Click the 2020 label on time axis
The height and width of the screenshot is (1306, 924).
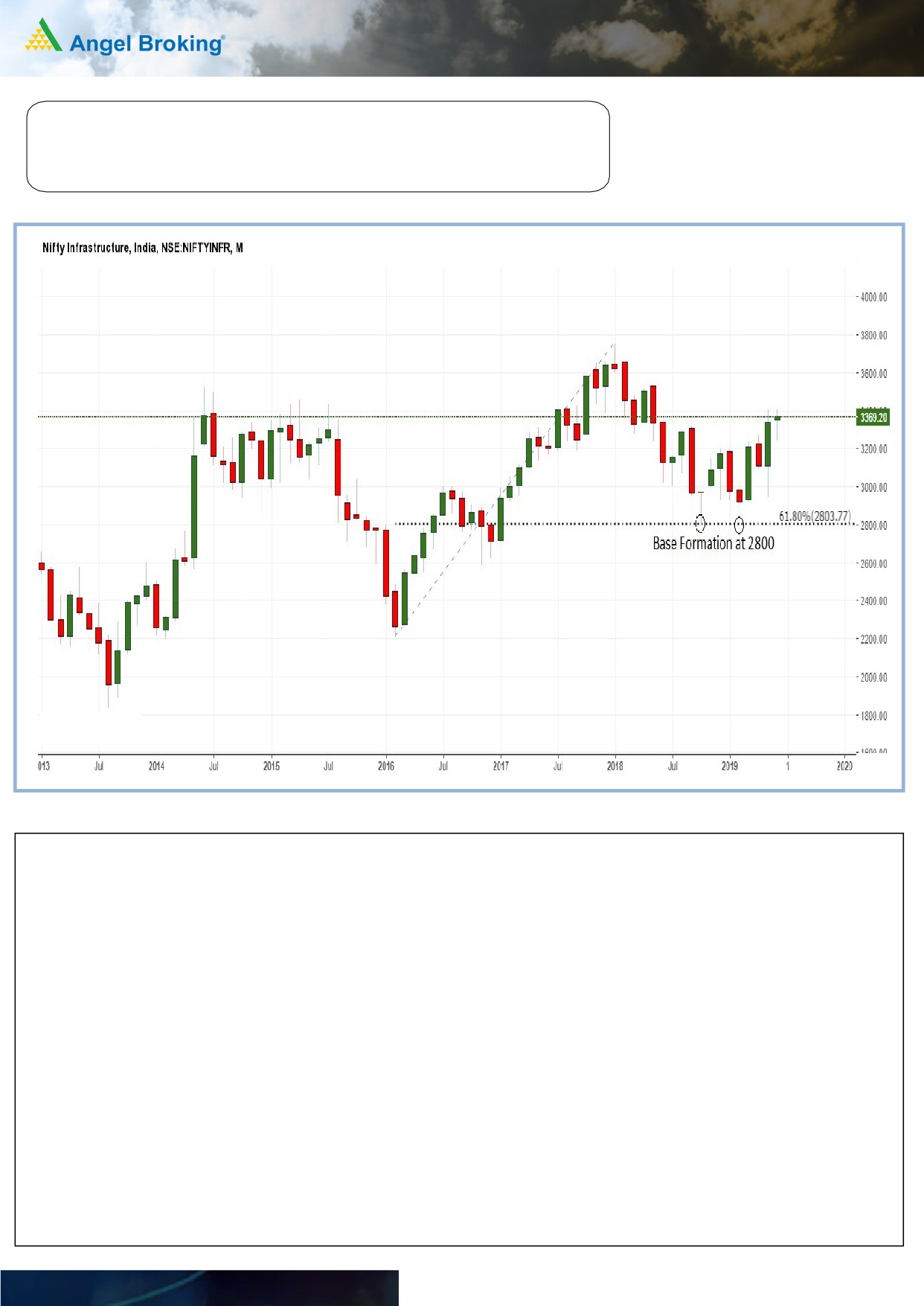pyautogui.click(x=844, y=766)
